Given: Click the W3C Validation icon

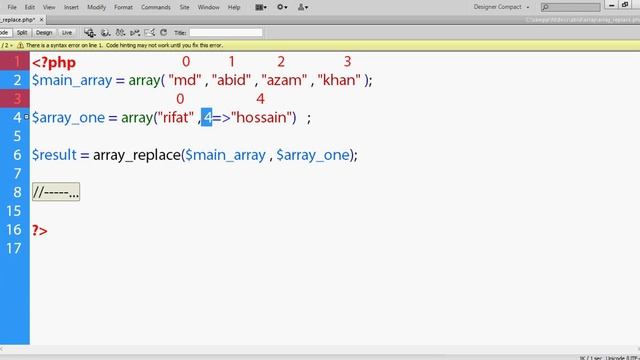Looking at the screenshot, I should [135, 33].
